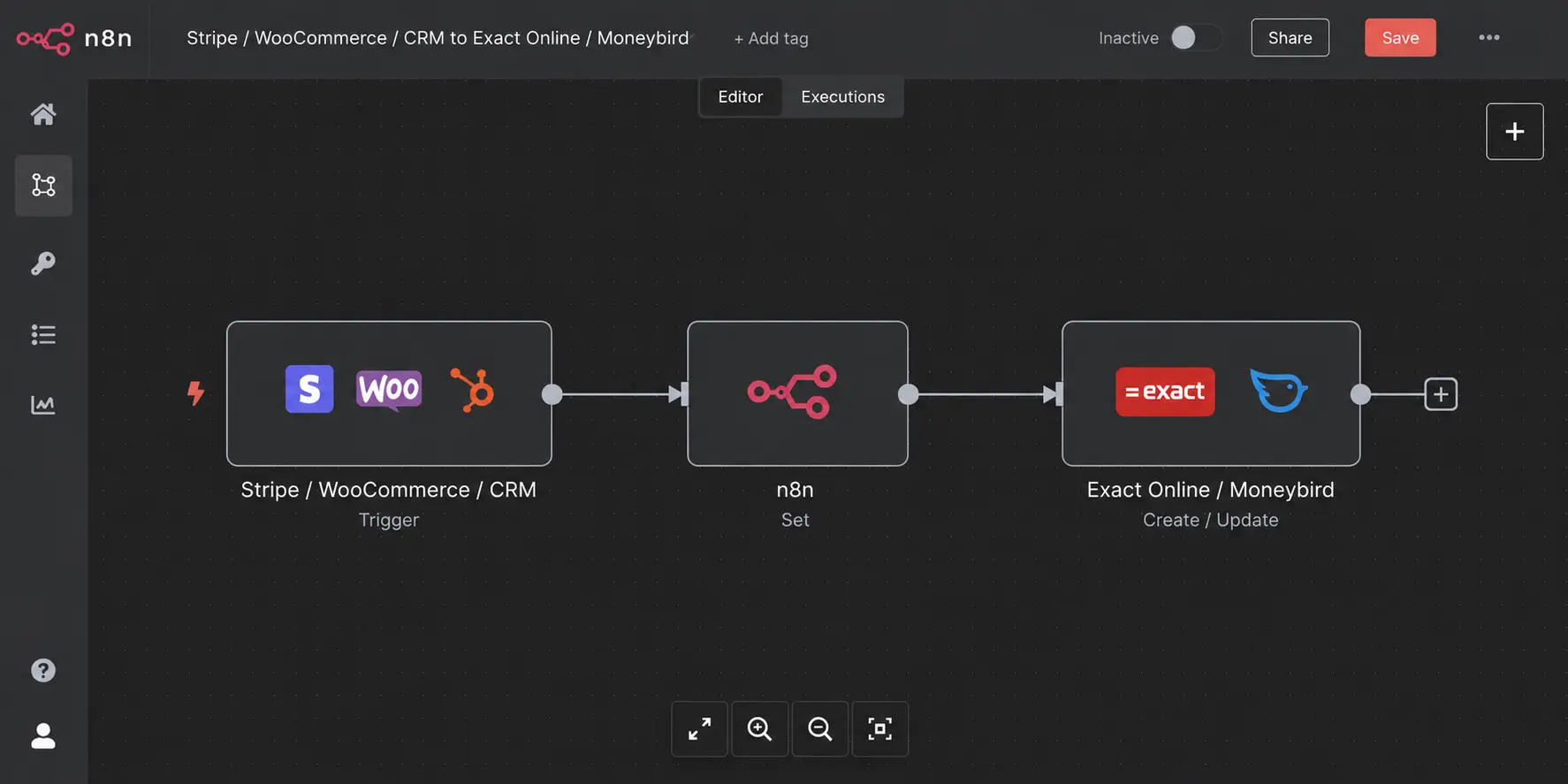Click the output connector of the n8n node
Image resolution: width=1568 pixels, height=784 pixels.
pyautogui.click(x=909, y=394)
